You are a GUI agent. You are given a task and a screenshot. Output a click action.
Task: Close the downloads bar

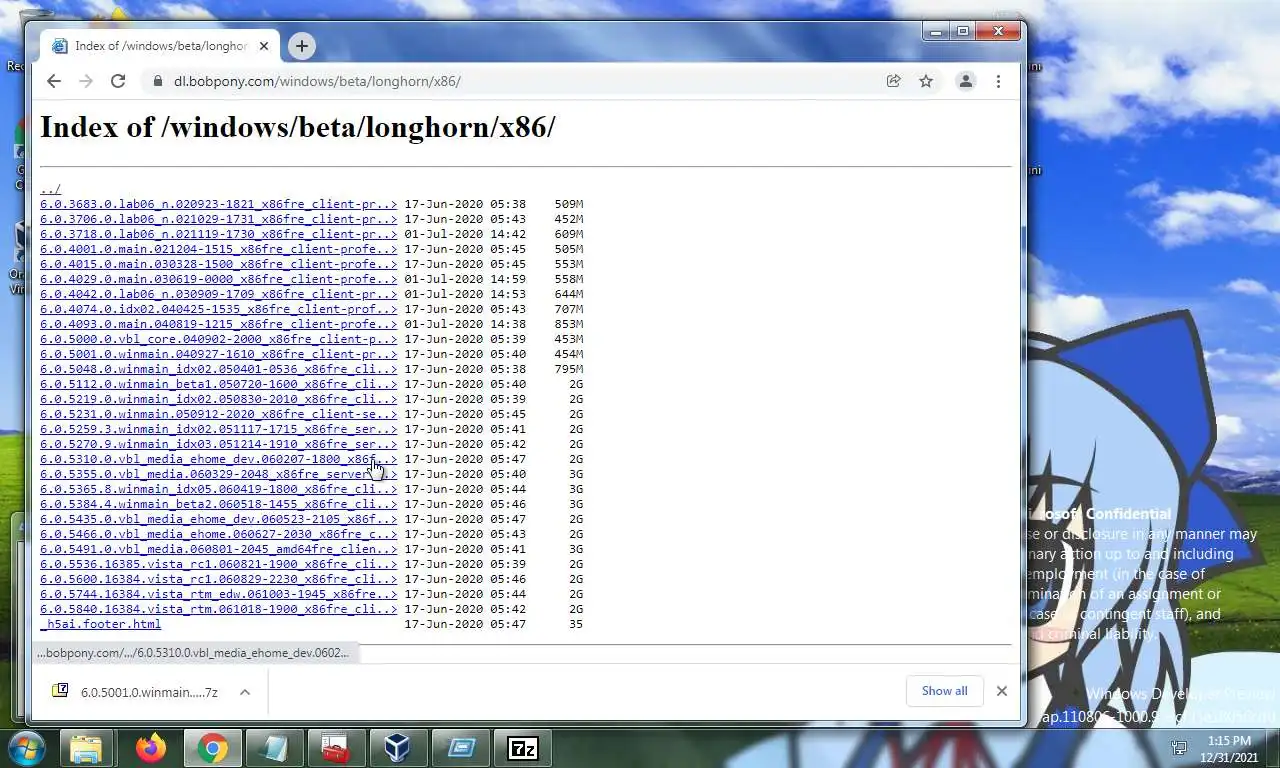[x=1001, y=691]
